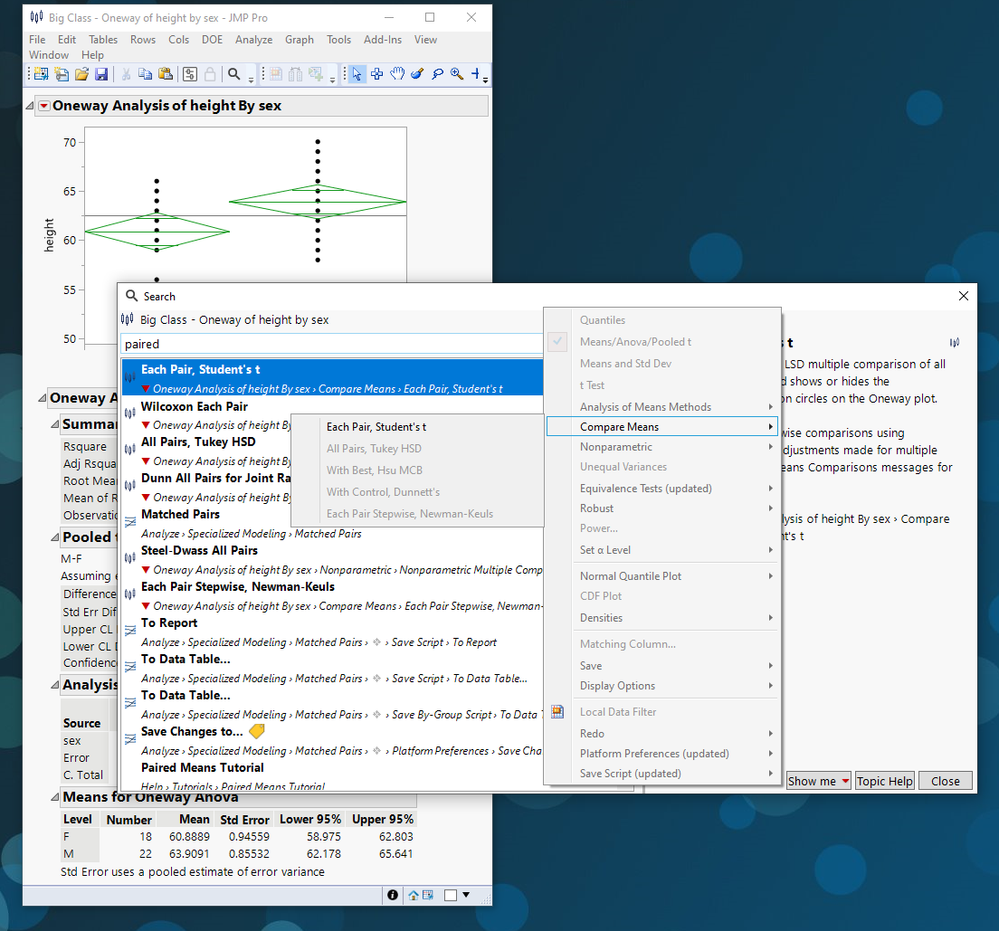Click the Preferences sliders icon in toolbar

tap(190, 74)
